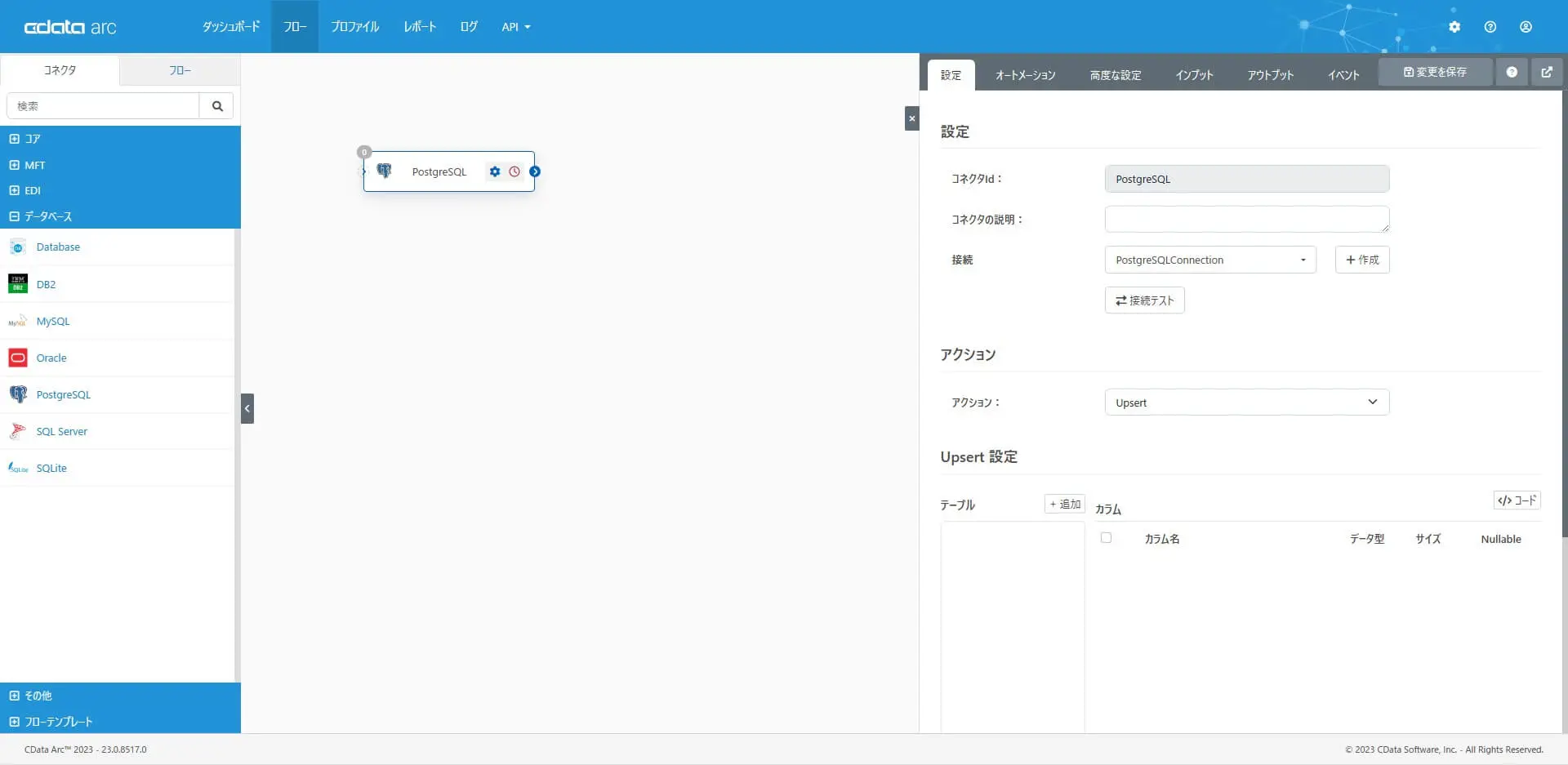The width and height of the screenshot is (1568, 765).
Task: Switch to the インプット tab
Action: point(1195,75)
